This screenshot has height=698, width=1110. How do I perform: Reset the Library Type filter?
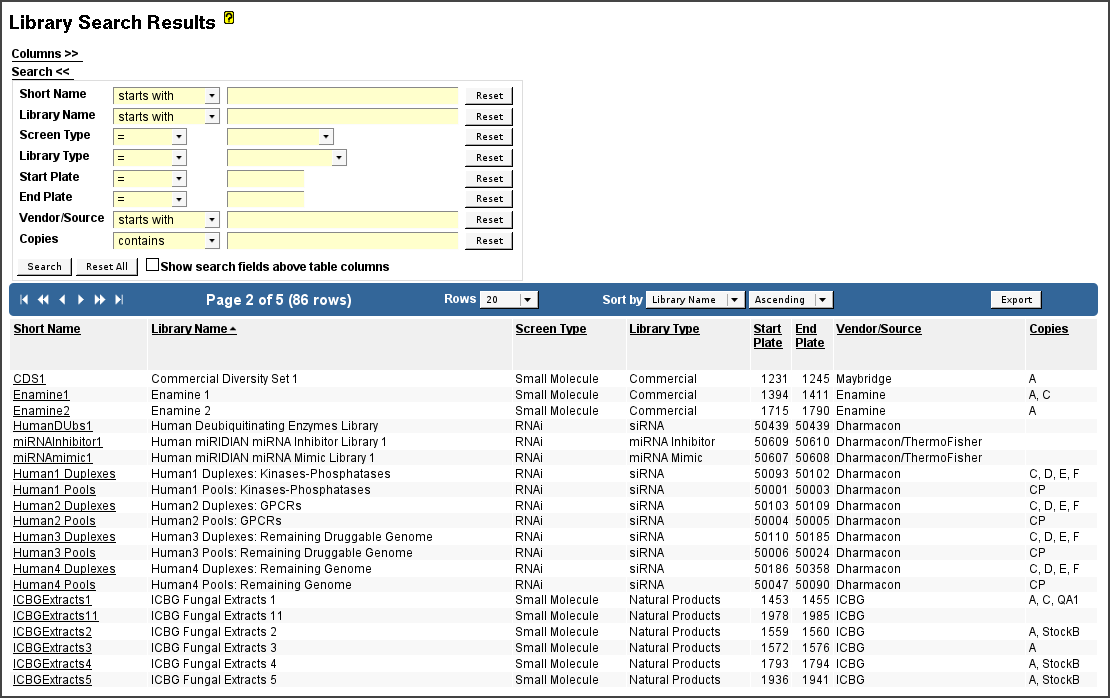[x=489, y=157]
